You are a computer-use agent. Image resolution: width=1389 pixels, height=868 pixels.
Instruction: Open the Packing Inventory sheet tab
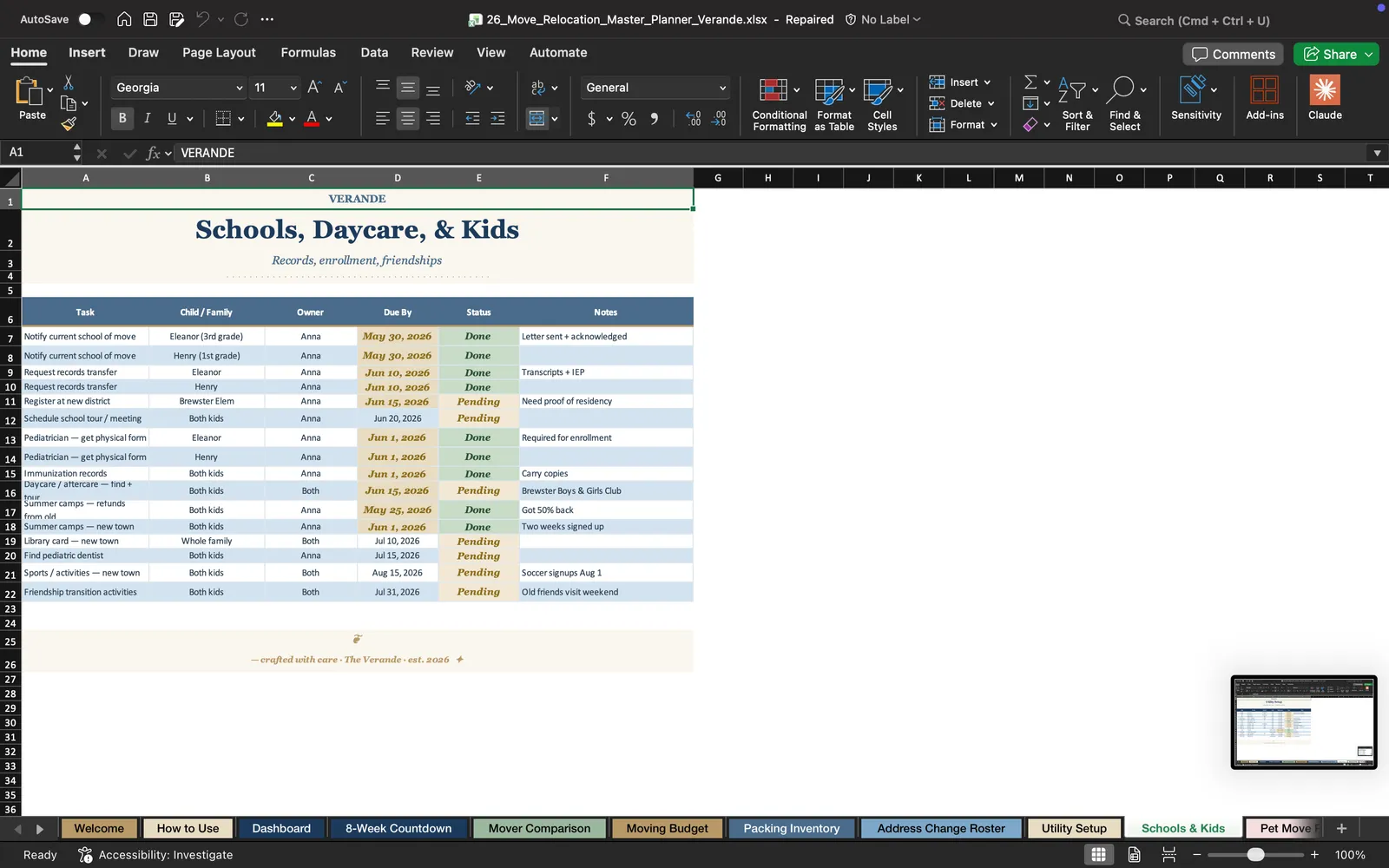[792, 828]
